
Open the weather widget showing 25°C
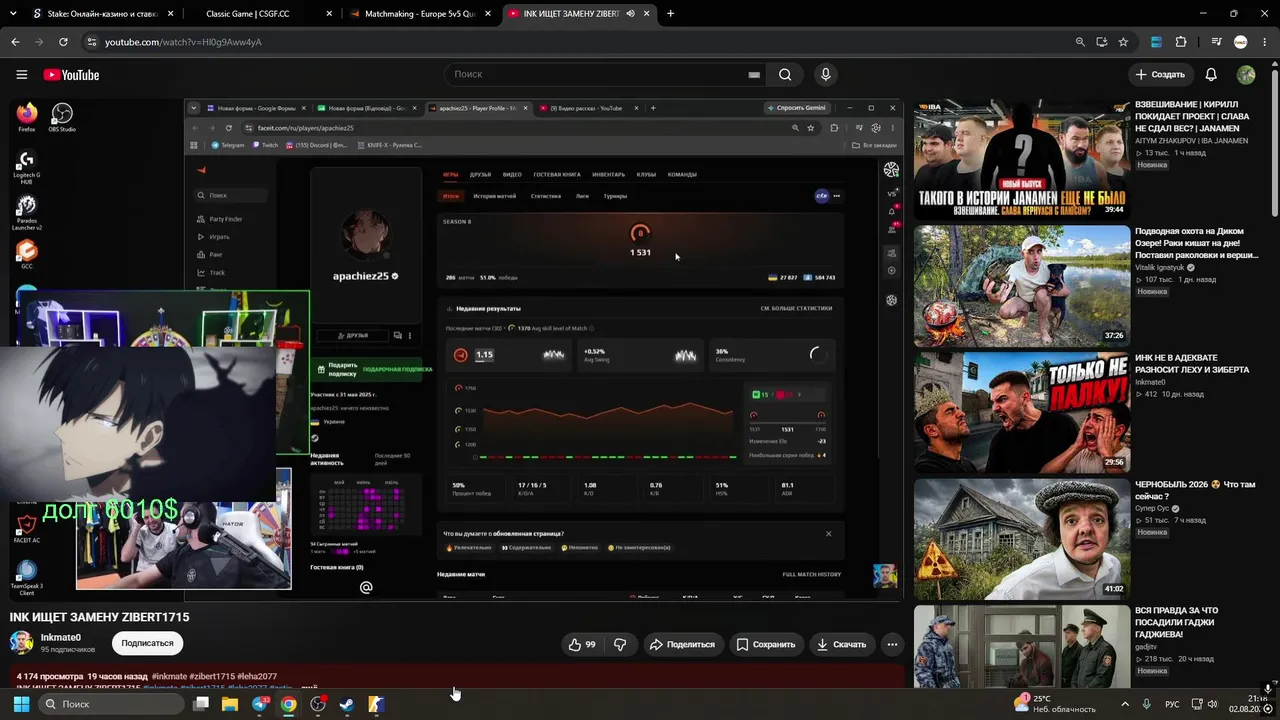pos(1053,704)
